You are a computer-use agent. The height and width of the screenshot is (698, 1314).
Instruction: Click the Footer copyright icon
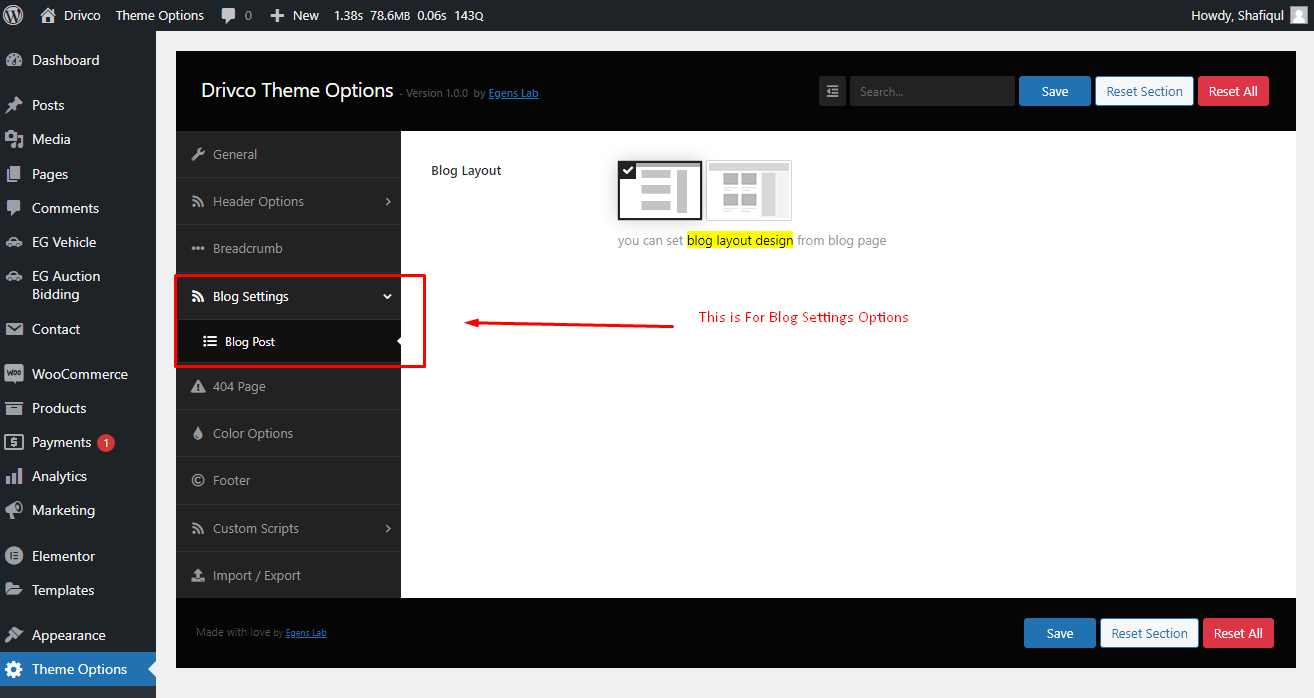[198, 480]
